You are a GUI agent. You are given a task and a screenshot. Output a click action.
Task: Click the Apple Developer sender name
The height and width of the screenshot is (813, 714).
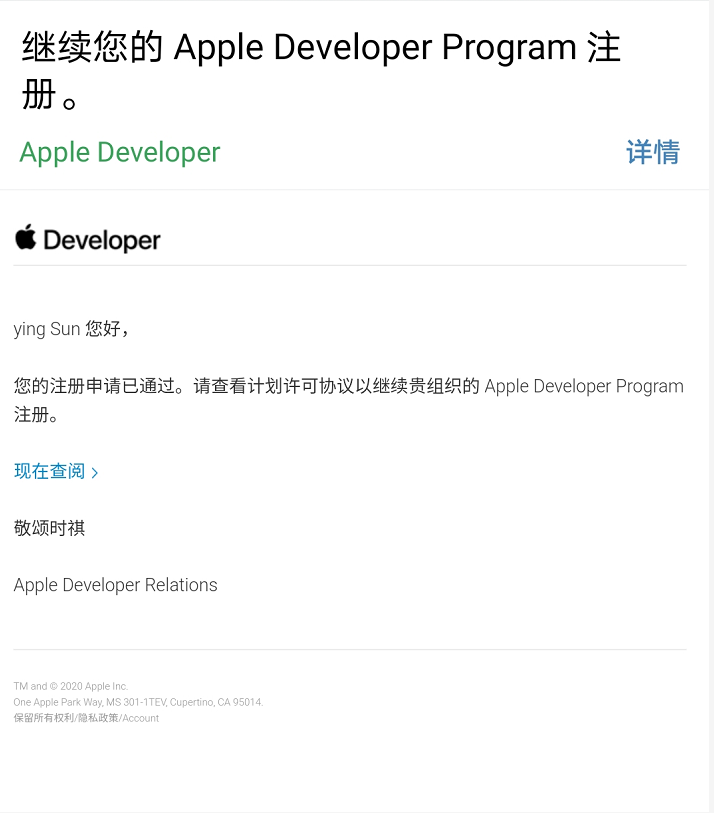120,152
